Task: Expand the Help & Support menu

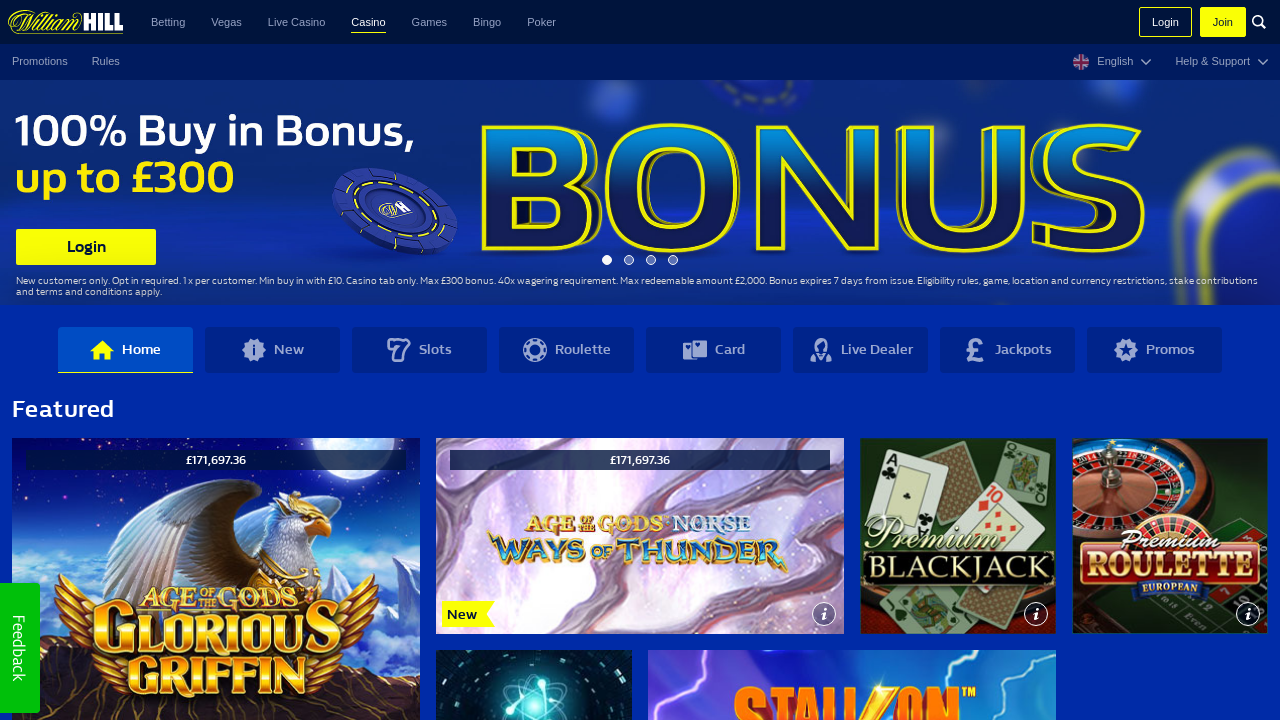Action: 1222,62
